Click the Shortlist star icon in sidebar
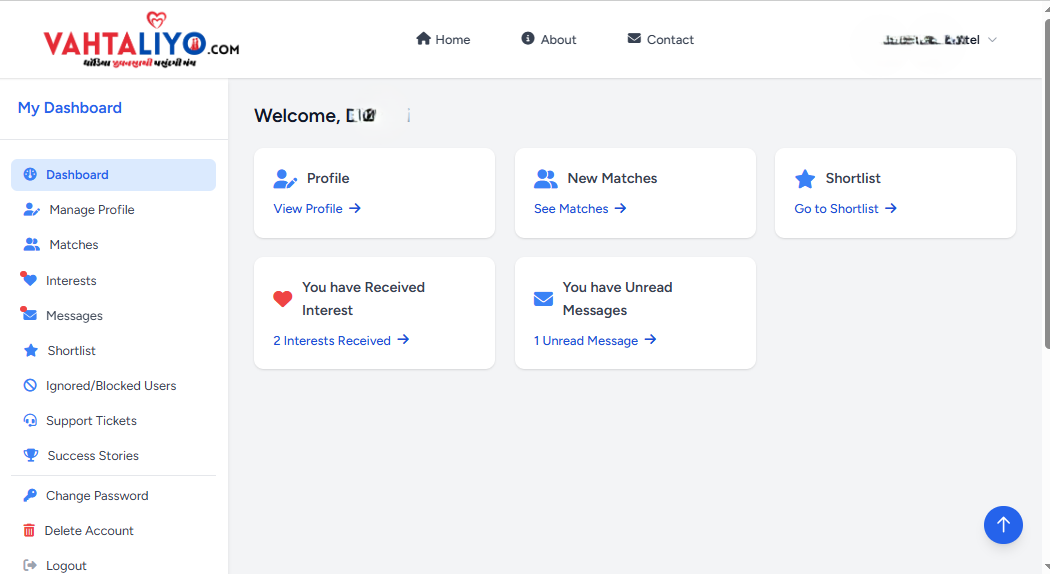Viewport: 1050px width, 574px height. 31,350
